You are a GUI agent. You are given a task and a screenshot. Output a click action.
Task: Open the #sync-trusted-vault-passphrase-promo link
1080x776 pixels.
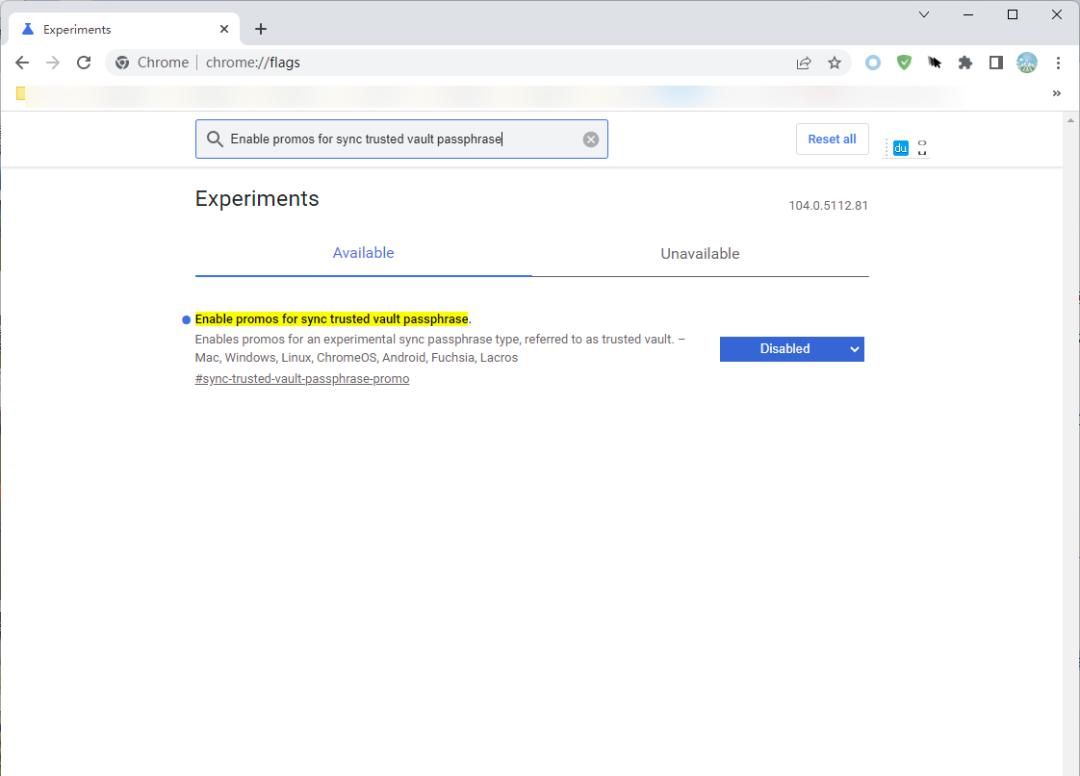[302, 379]
